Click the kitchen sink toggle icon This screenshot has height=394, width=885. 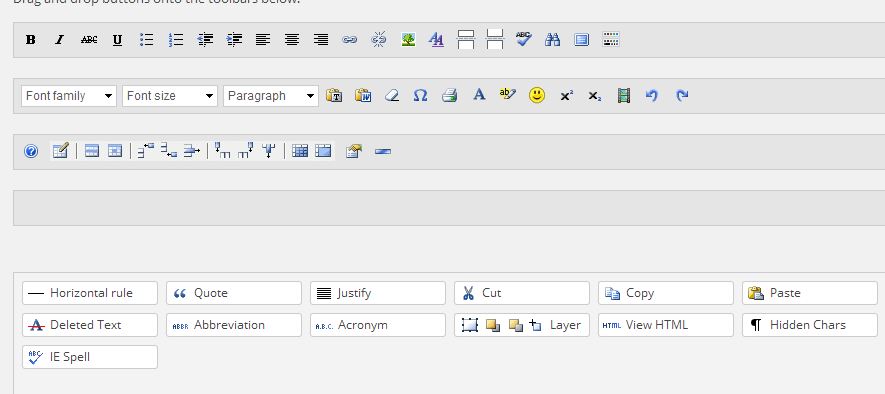(611, 40)
